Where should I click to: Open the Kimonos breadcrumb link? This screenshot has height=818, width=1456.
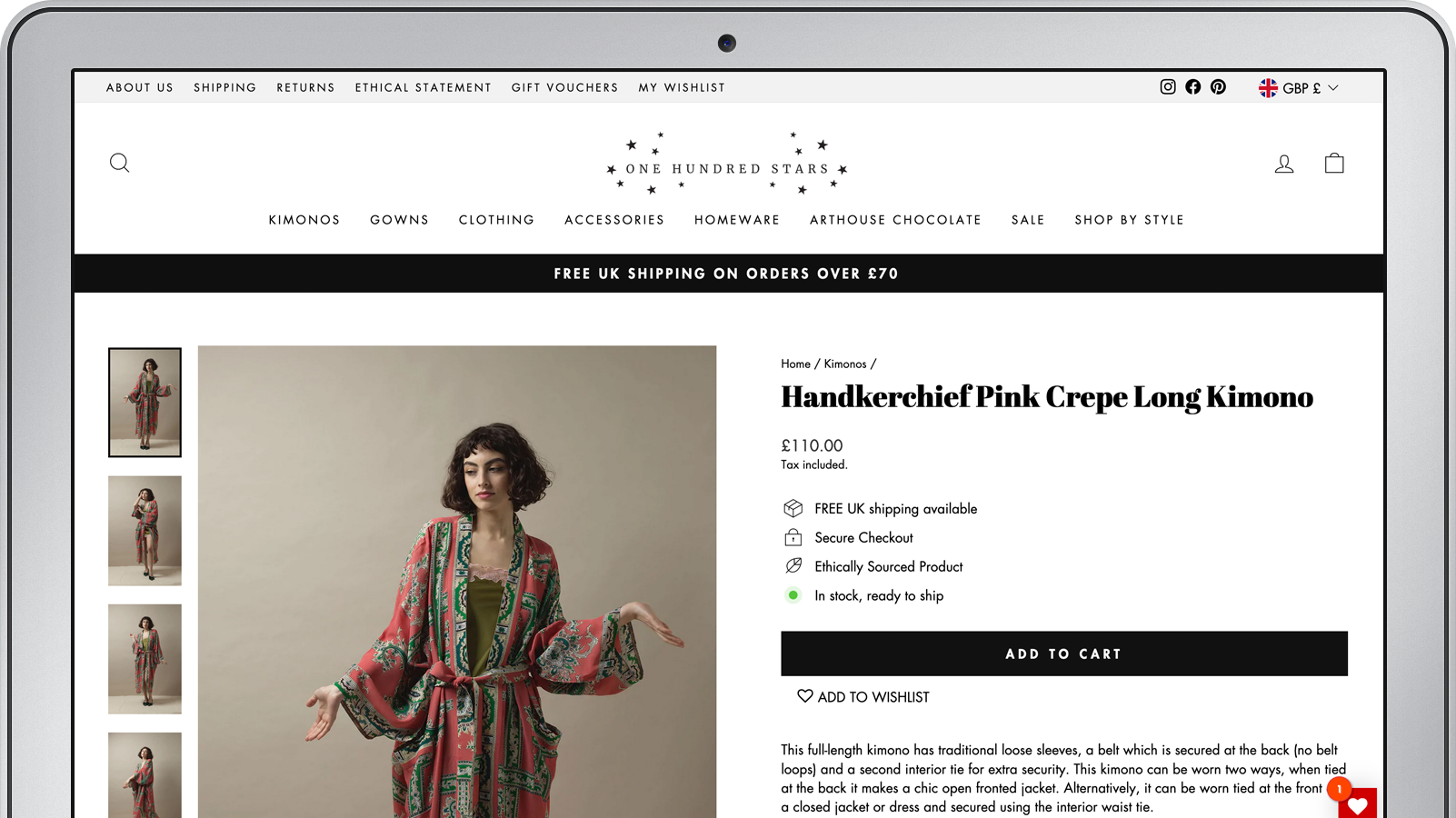(x=845, y=364)
